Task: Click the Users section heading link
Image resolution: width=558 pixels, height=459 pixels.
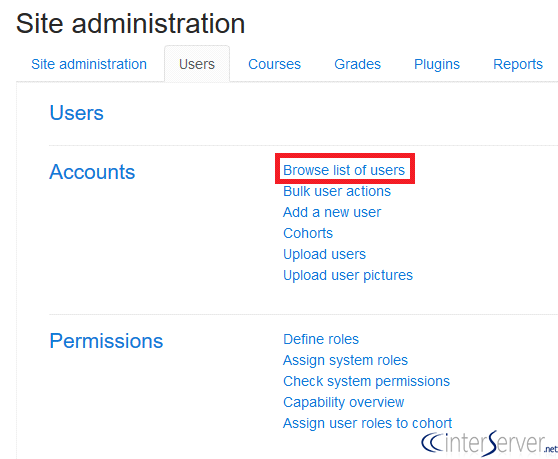Action: tap(77, 113)
